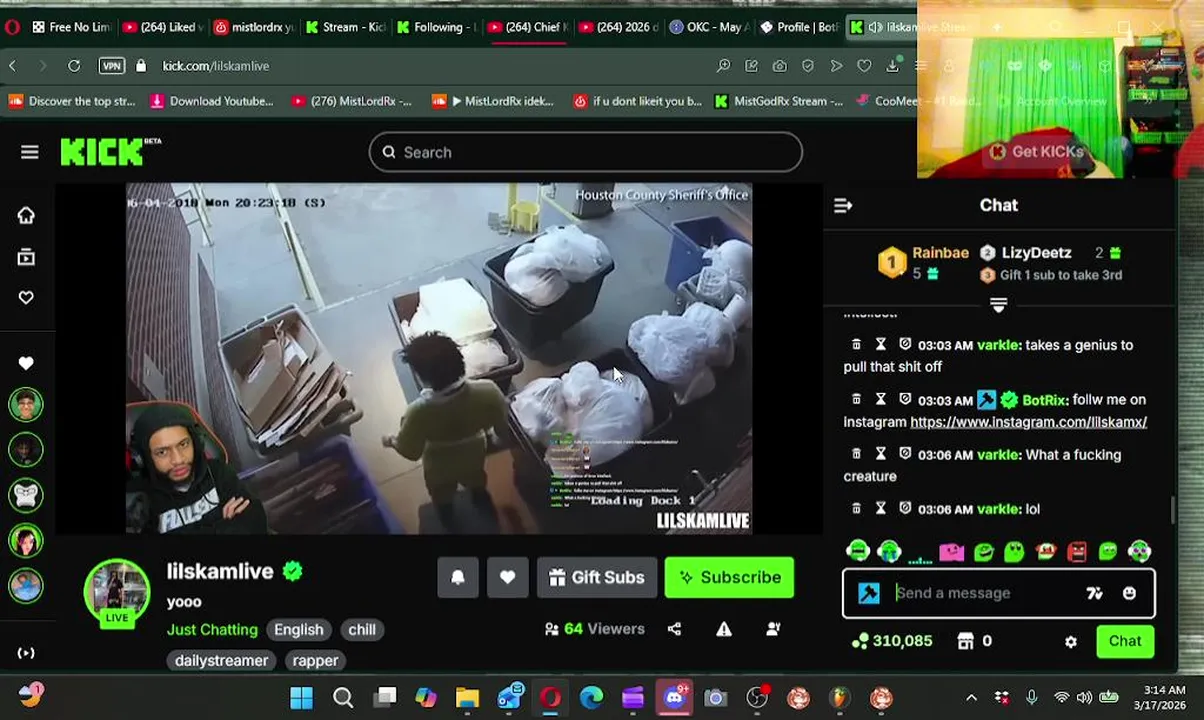1204x720 pixels.
Task: Insert the red angry emote in quick emote row
Action: click(x=1077, y=551)
